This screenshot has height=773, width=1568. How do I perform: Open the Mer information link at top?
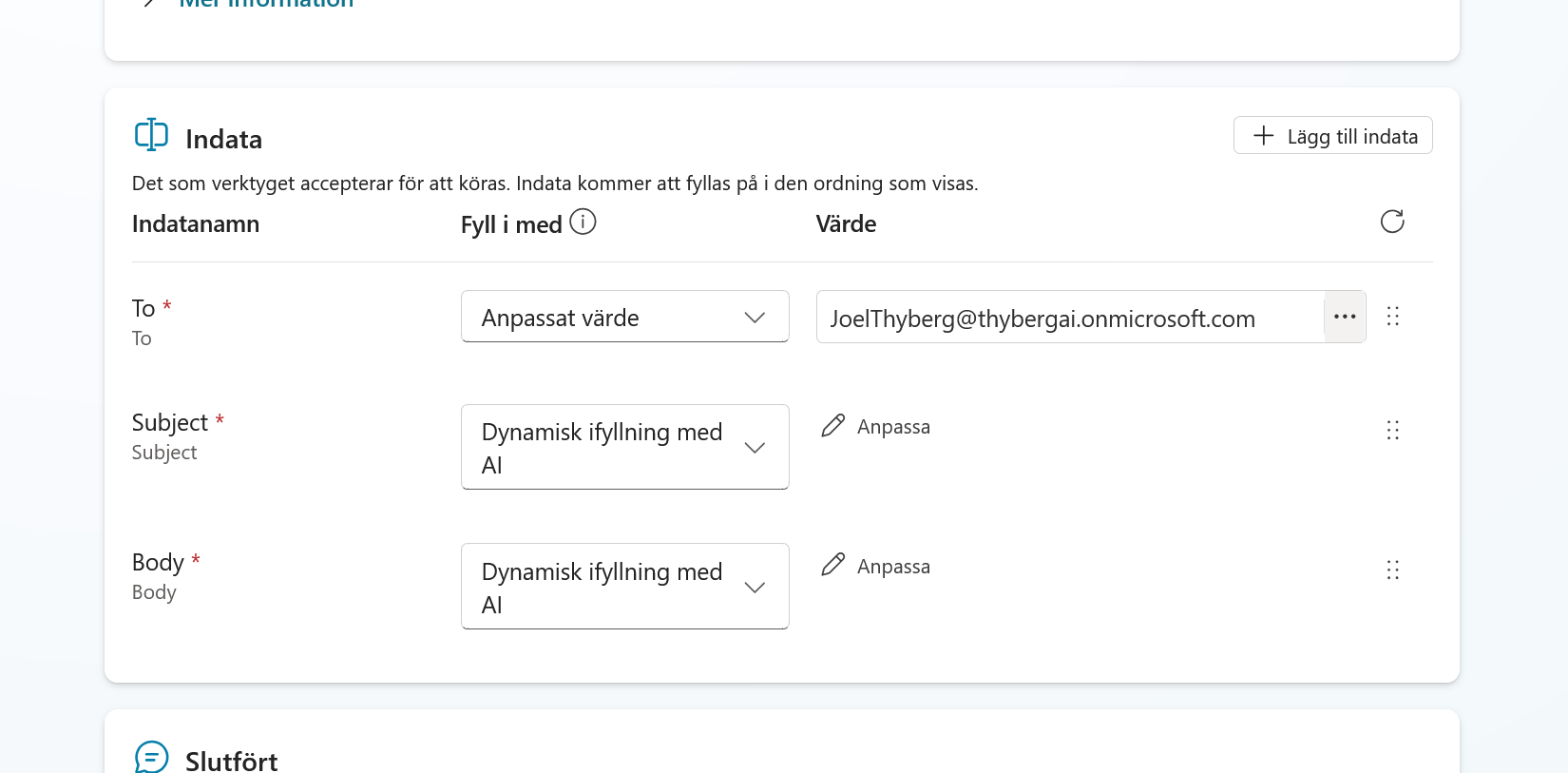click(266, 3)
